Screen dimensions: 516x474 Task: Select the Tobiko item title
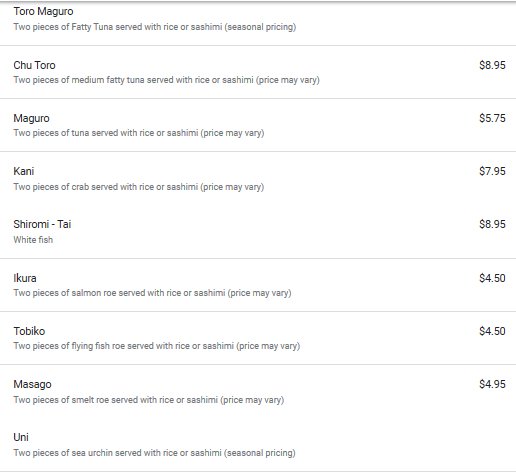coord(29,331)
